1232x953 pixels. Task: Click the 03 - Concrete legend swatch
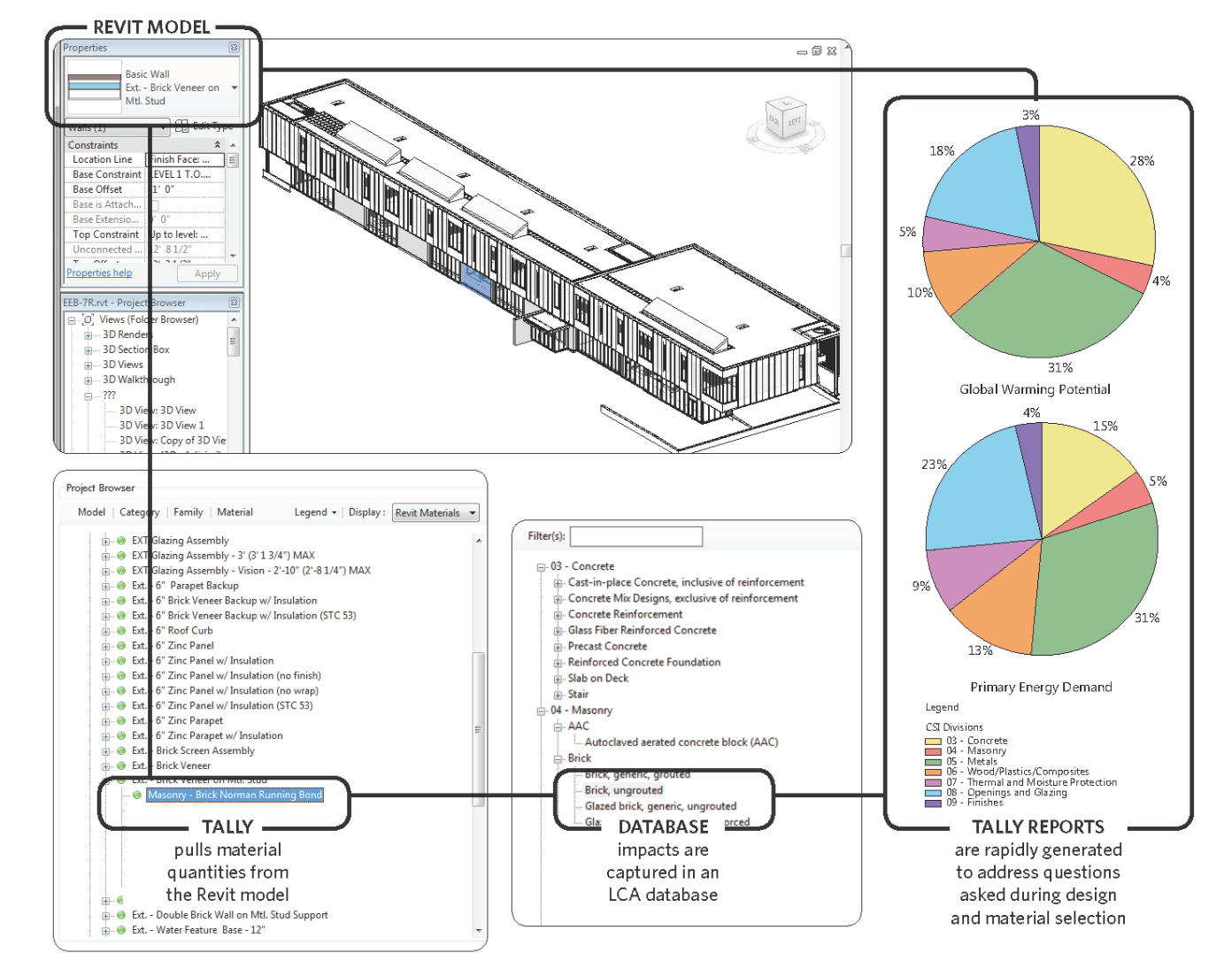[933, 742]
